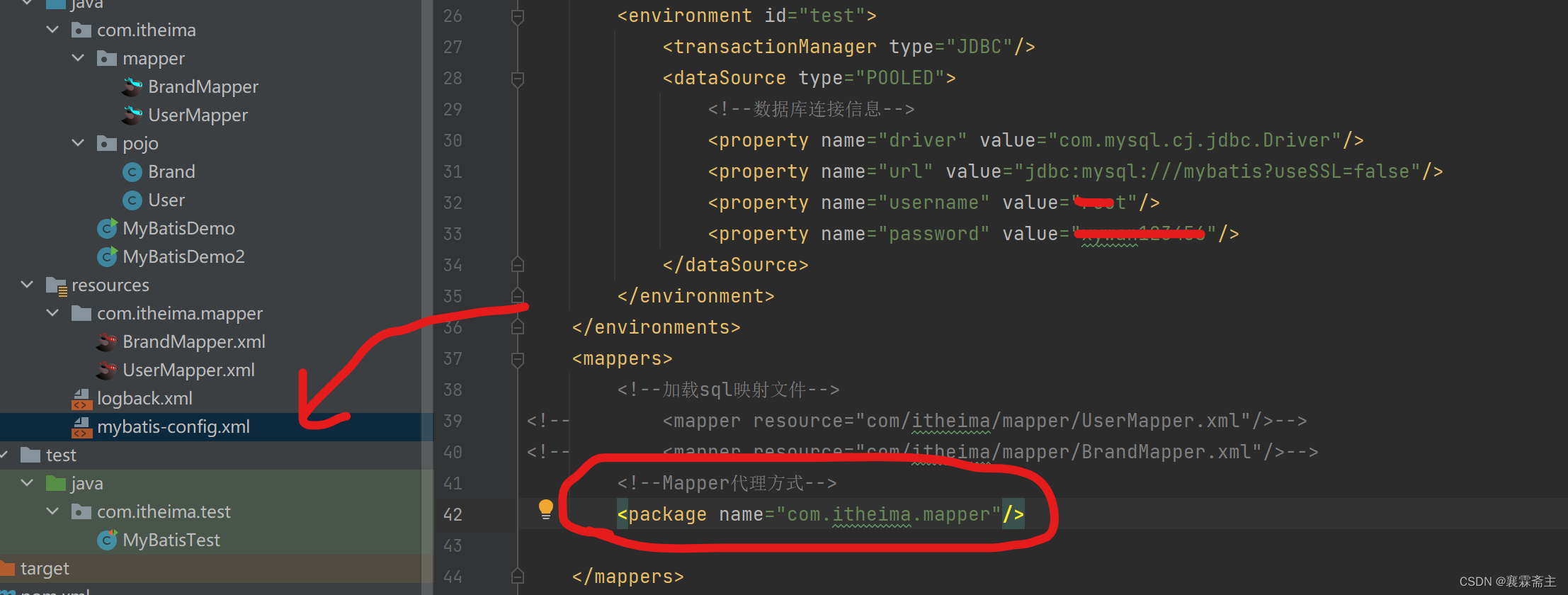Click the com.itheima.test package folder icon
The image size is (1568, 595).
tap(81, 511)
